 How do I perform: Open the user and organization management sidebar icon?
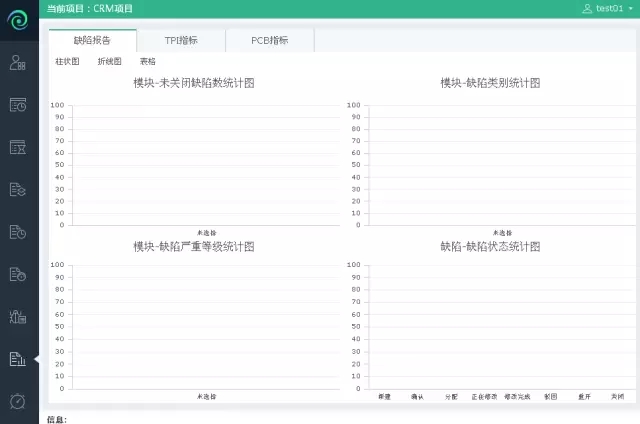(18, 63)
